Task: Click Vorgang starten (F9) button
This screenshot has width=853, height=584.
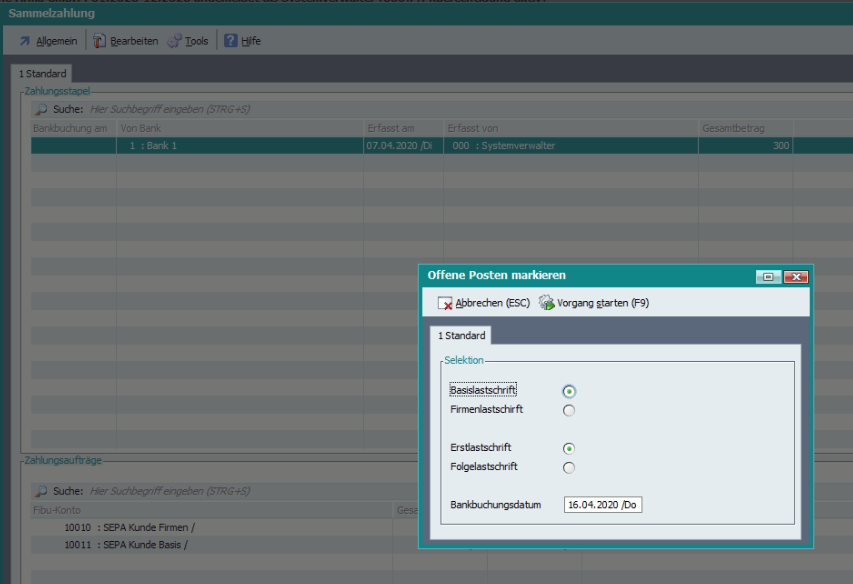Action: [x=594, y=303]
